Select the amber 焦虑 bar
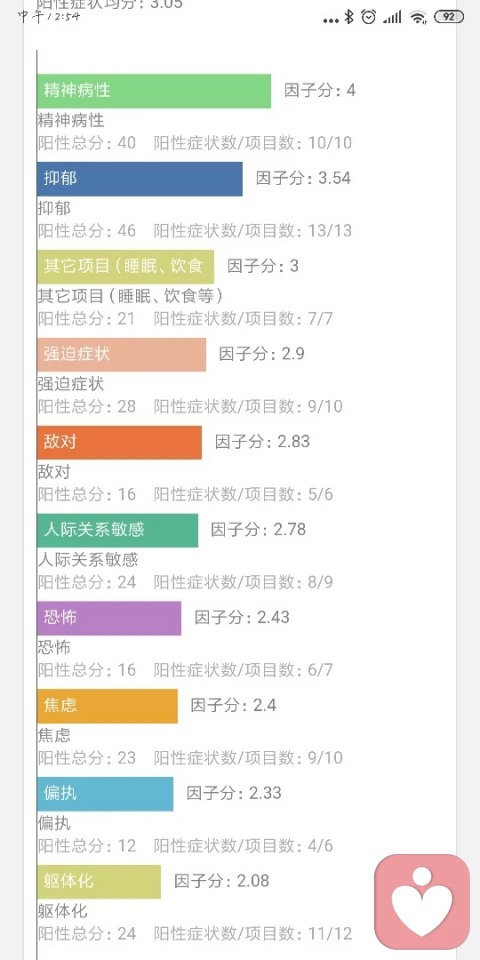 click(107, 706)
